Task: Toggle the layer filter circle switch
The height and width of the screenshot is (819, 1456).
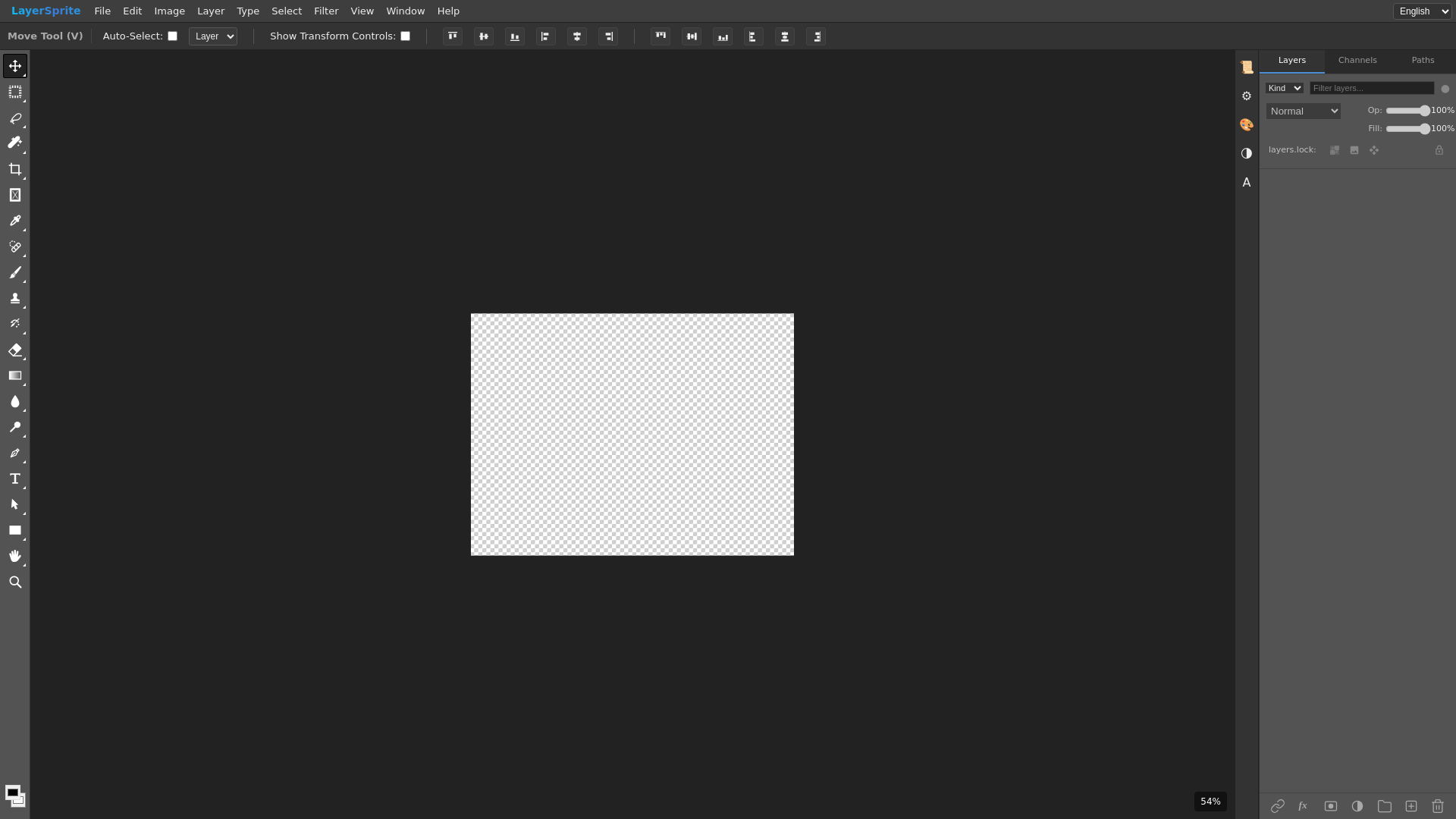Action: (x=1445, y=89)
